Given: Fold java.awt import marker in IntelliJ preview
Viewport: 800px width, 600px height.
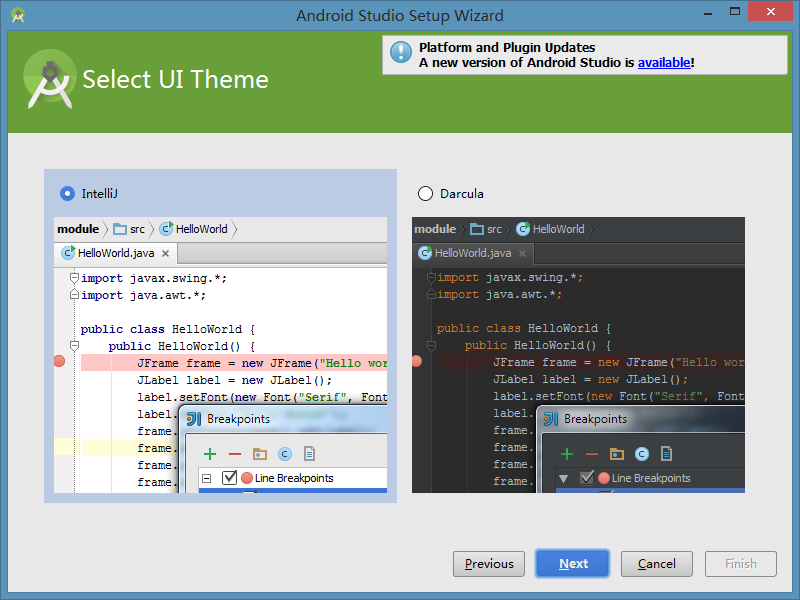Looking at the screenshot, I should (74, 294).
